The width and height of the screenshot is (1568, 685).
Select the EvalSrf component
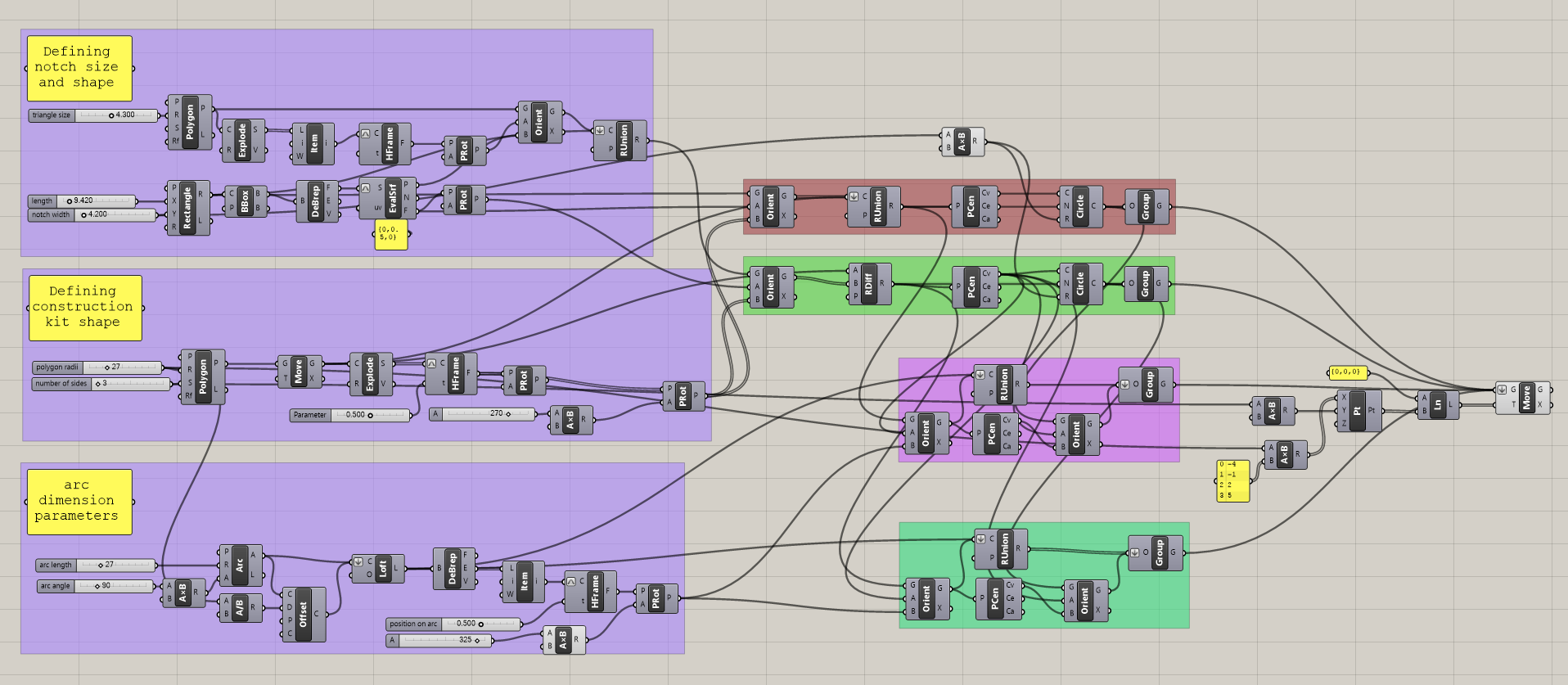pyautogui.click(x=392, y=198)
